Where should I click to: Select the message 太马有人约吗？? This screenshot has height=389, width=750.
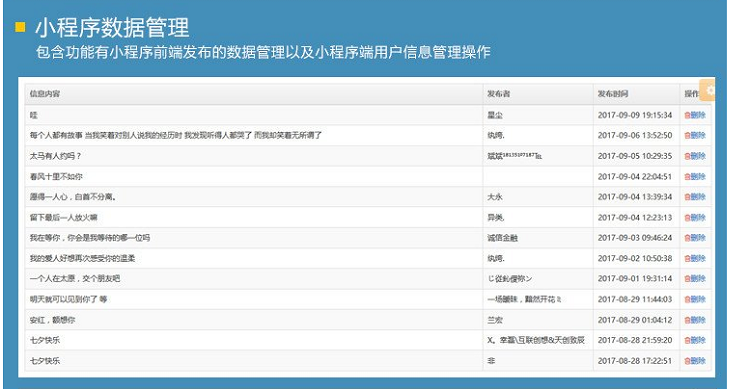click(55, 156)
